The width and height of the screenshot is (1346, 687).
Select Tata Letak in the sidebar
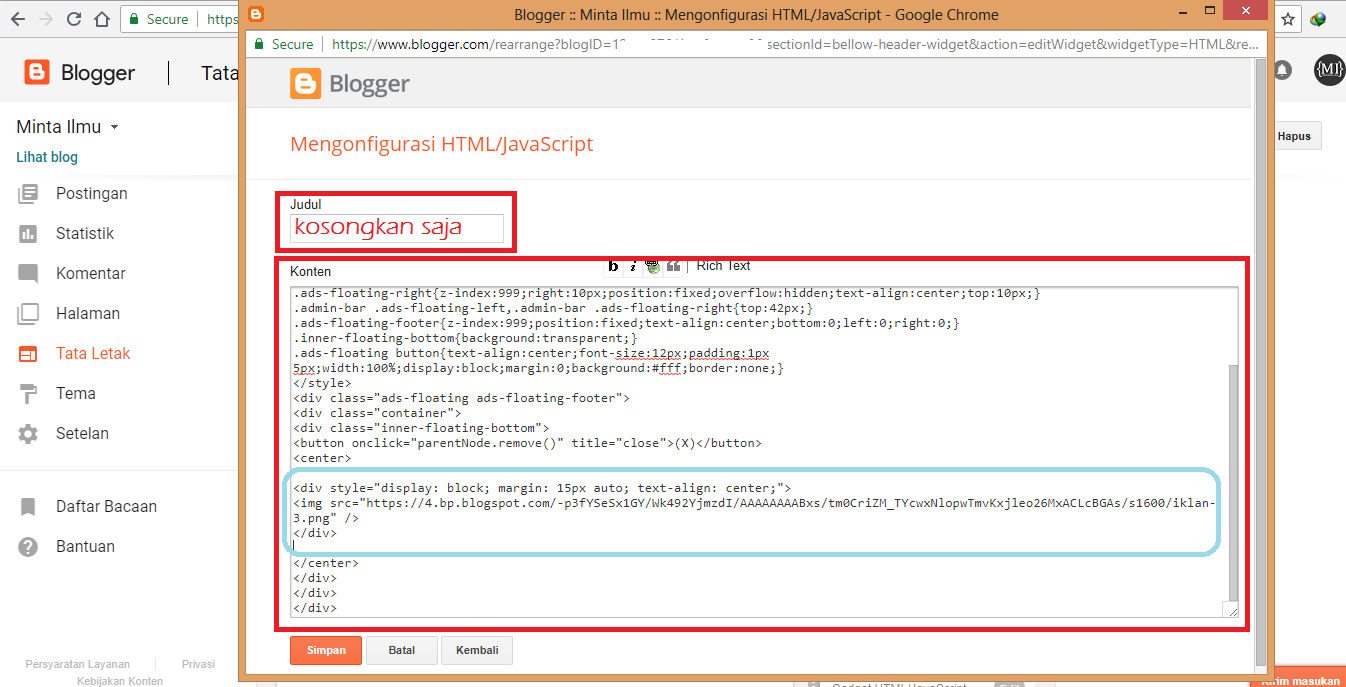tap(93, 353)
